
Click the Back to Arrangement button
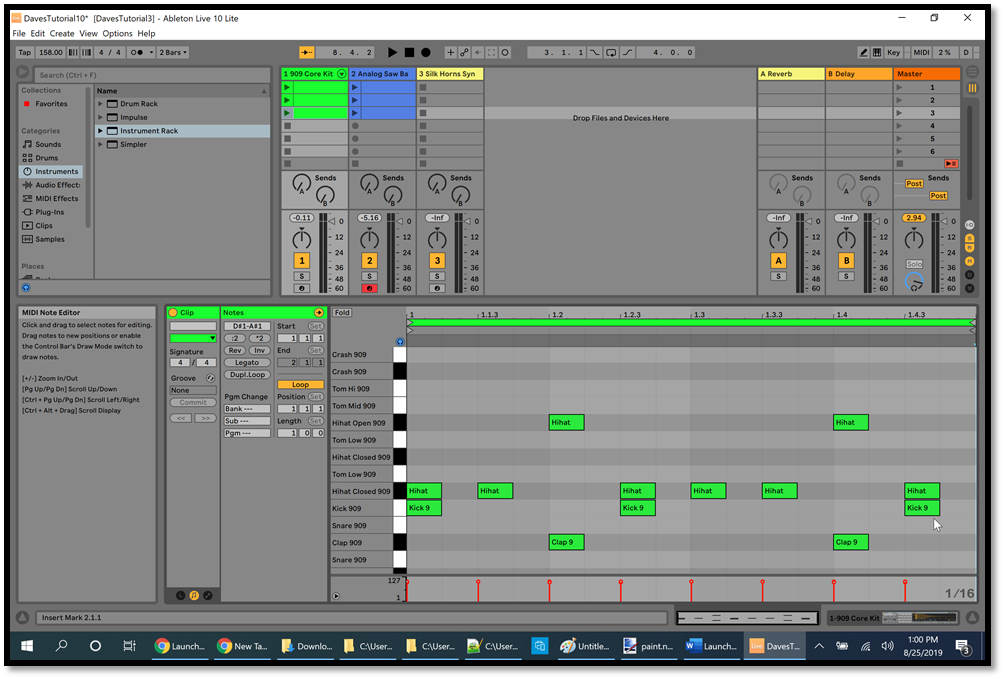[951, 164]
